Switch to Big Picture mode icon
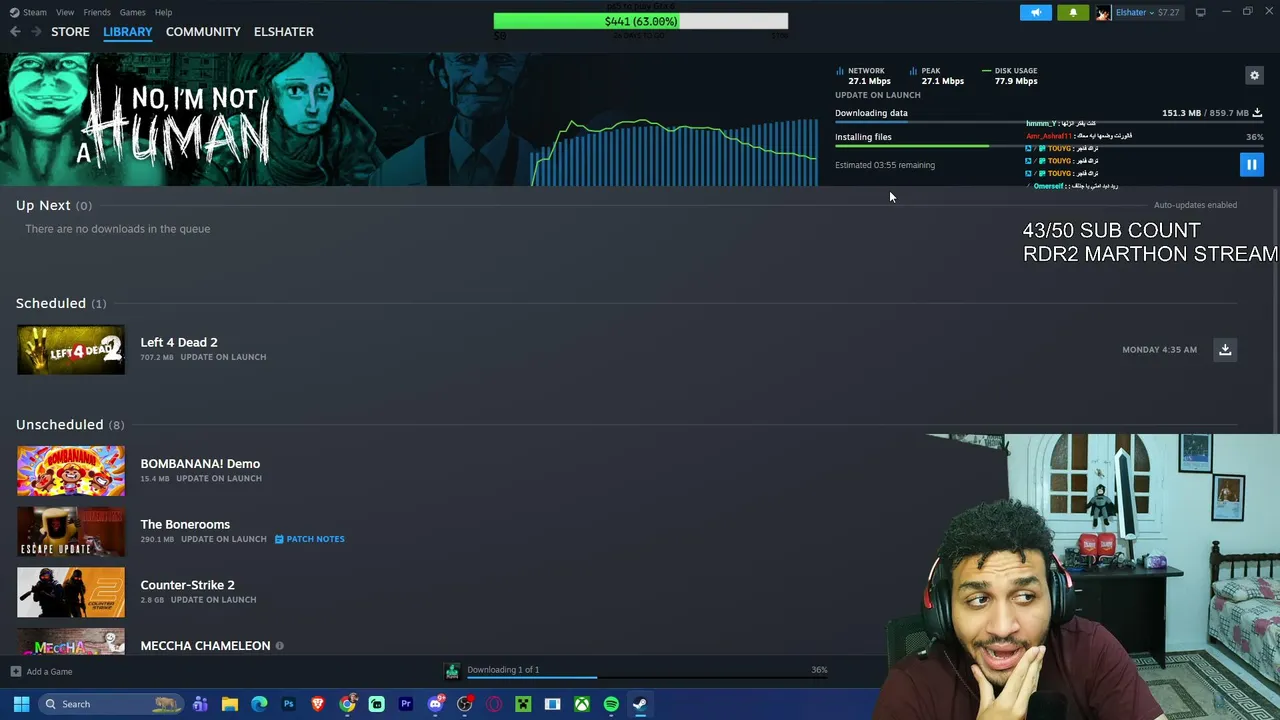This screenshot has height=720, width=1280. [x=1201, y=12]
